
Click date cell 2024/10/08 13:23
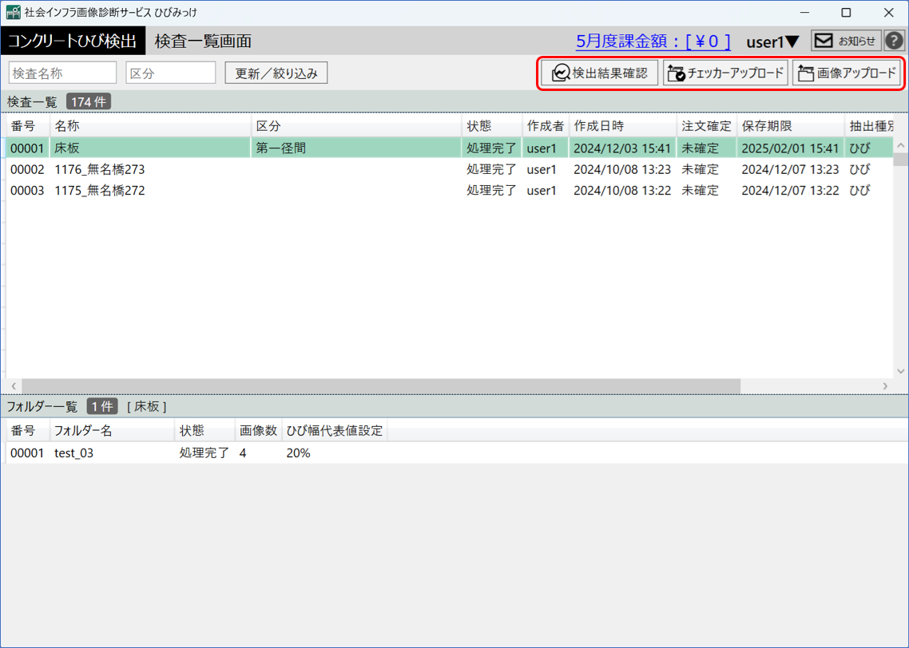(x=622, y=169)
